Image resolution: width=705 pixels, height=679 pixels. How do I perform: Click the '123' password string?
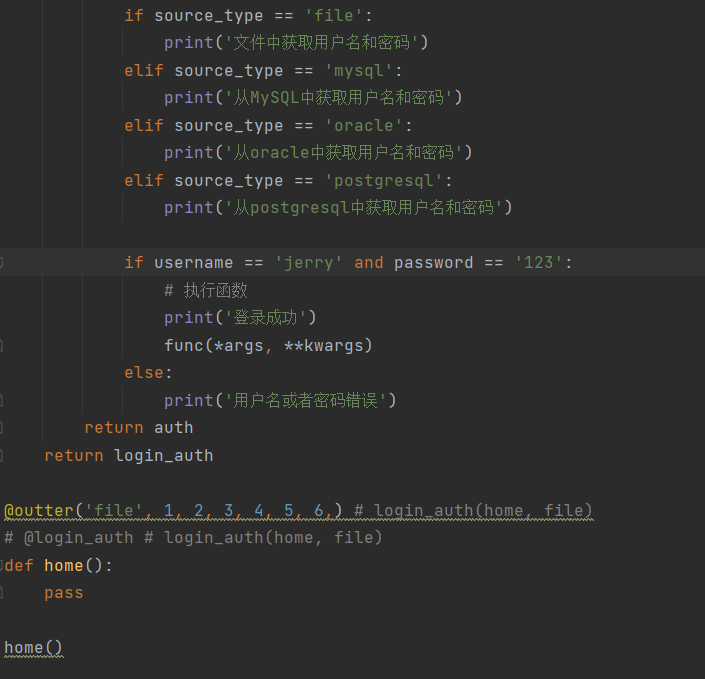(x=538, y=262)
